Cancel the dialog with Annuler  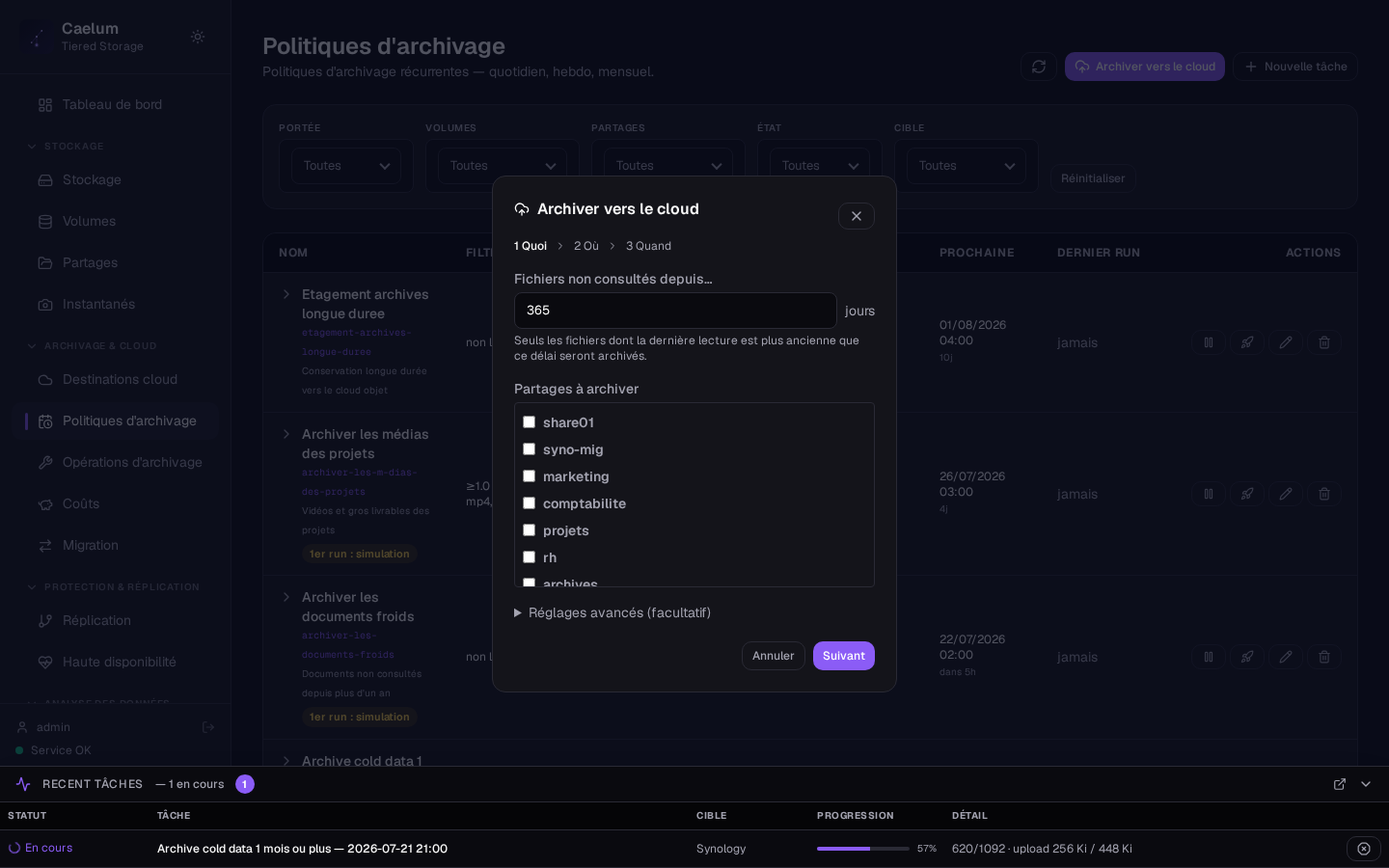click(x=773, y=656)
